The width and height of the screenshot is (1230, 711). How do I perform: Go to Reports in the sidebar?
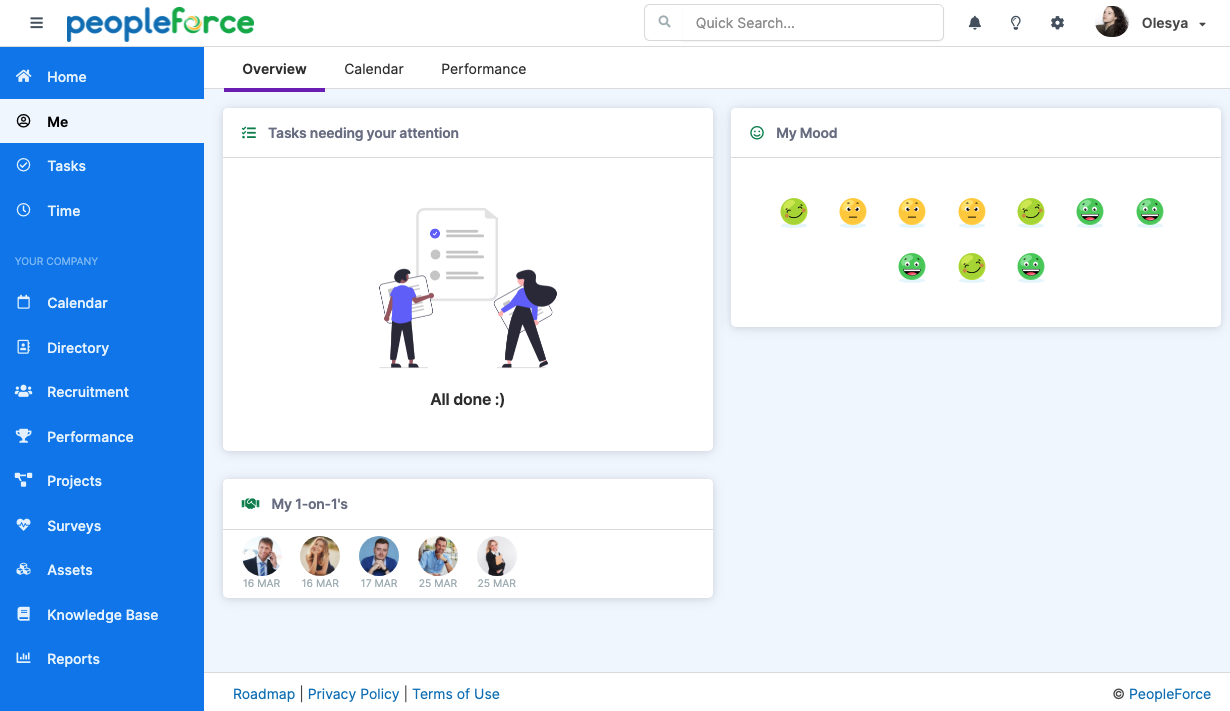click(x=102, y=659)
